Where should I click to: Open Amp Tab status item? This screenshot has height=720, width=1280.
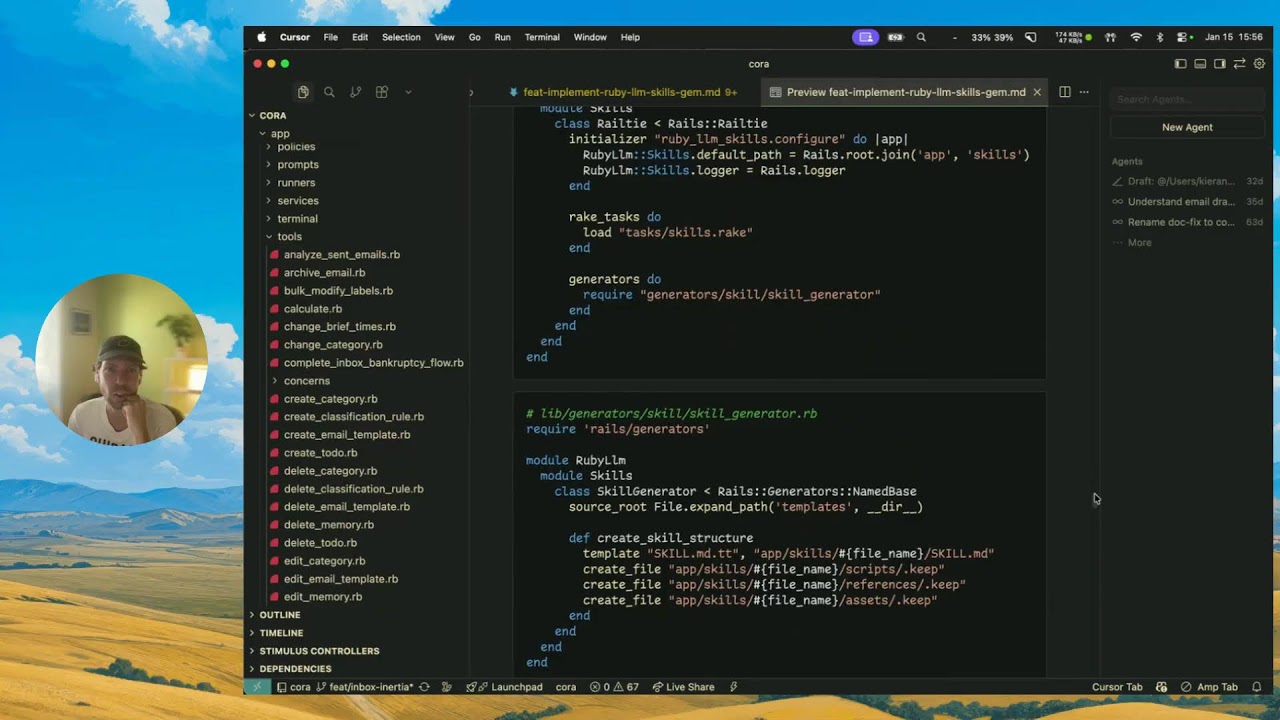click(1209, 687)
